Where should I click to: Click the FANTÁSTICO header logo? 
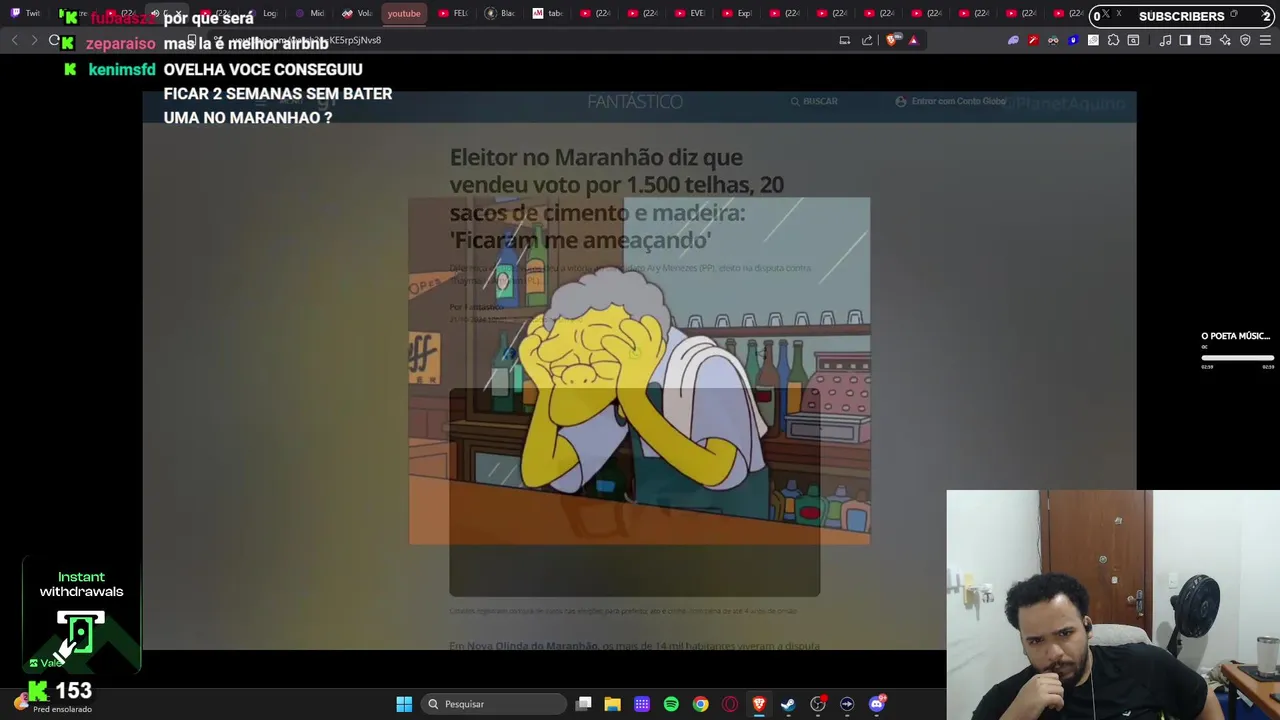coord(635,102)
